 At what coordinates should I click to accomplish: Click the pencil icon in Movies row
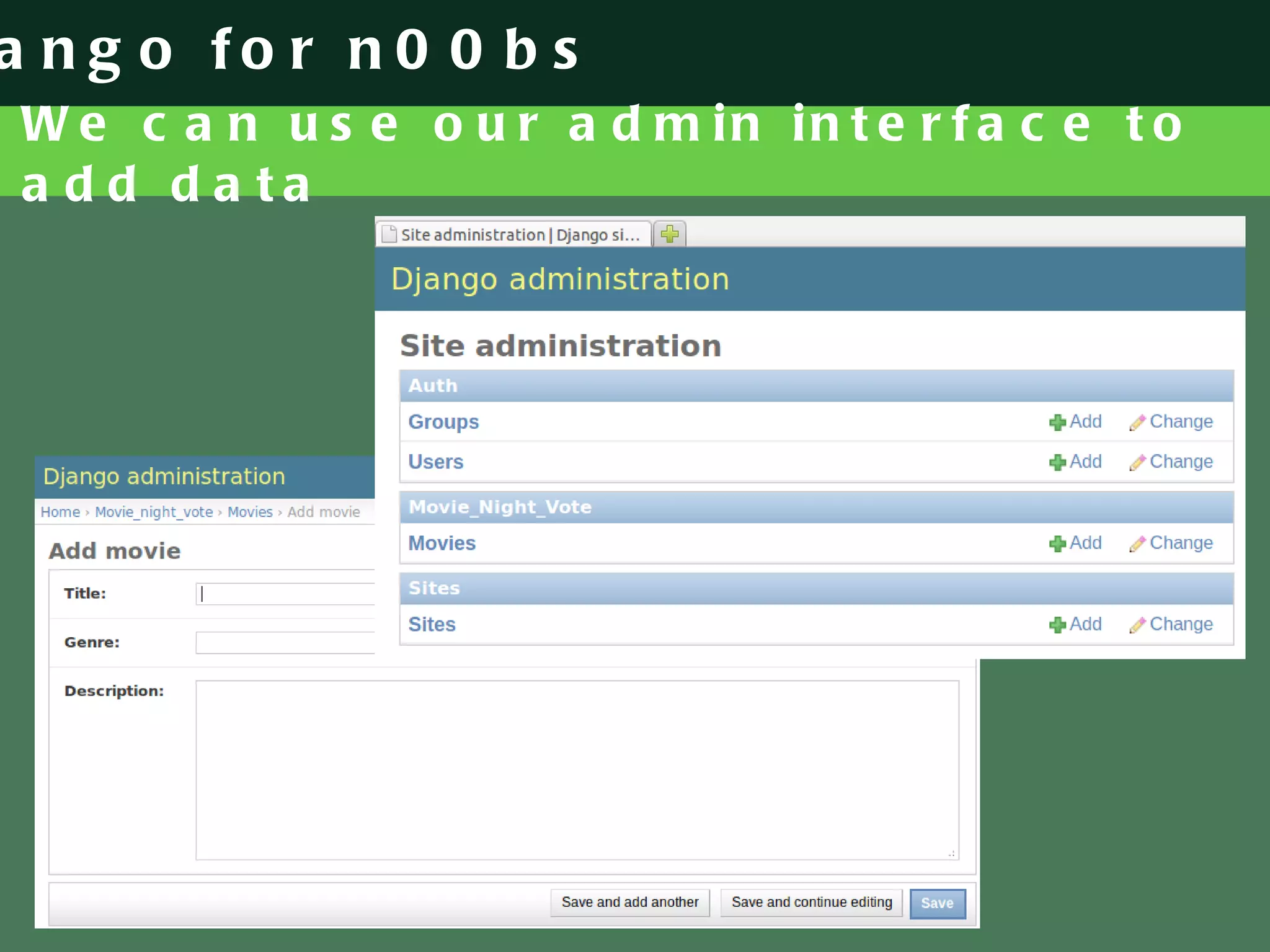pos(1137,544)
